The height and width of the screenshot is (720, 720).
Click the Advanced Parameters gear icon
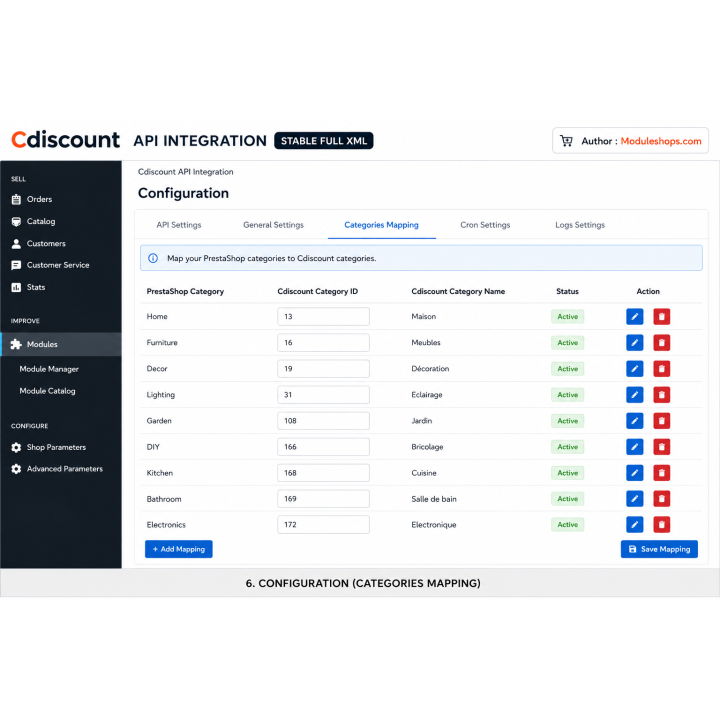coord(16,469)
